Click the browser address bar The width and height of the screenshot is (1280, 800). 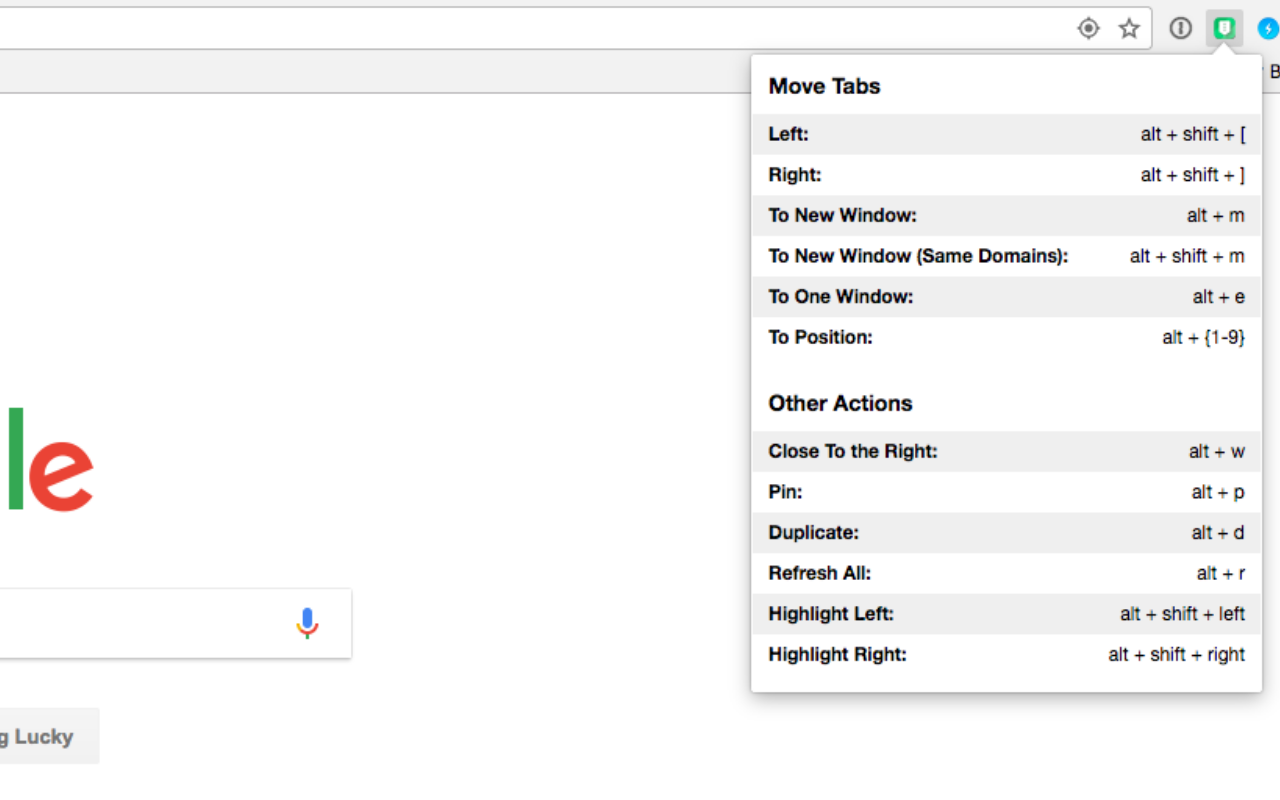tap(500, 27)
